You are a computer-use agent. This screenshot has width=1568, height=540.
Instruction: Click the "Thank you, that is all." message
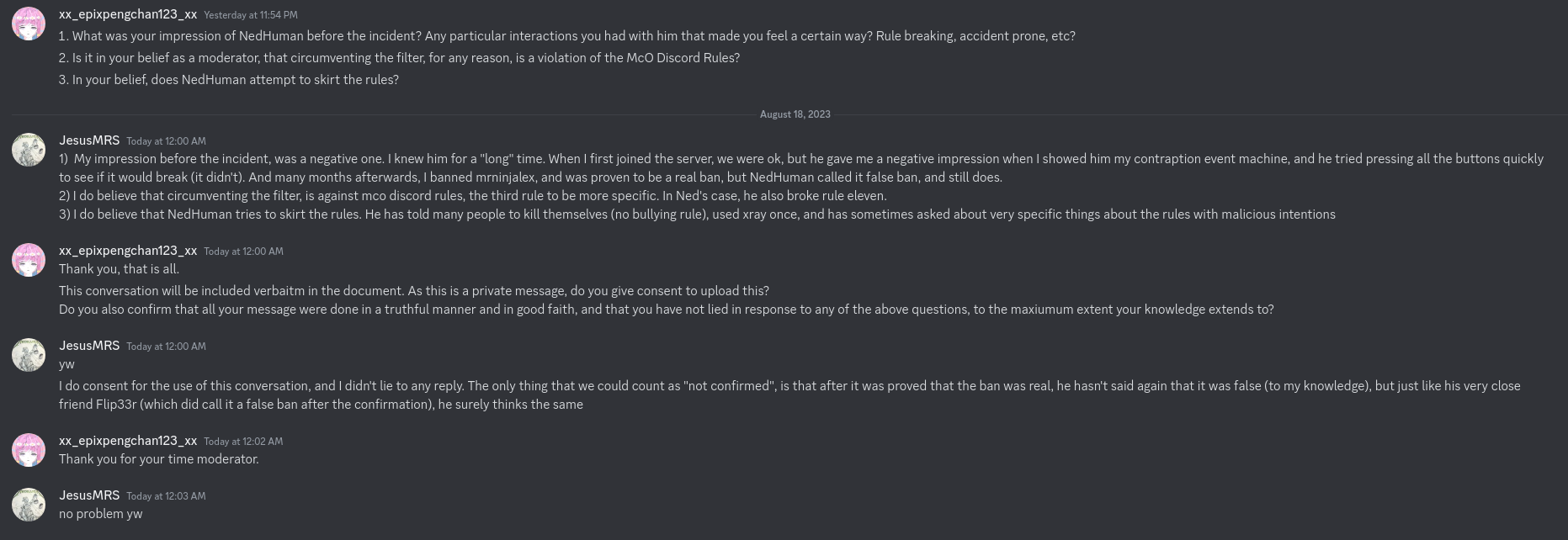click(x=120, y=269)
